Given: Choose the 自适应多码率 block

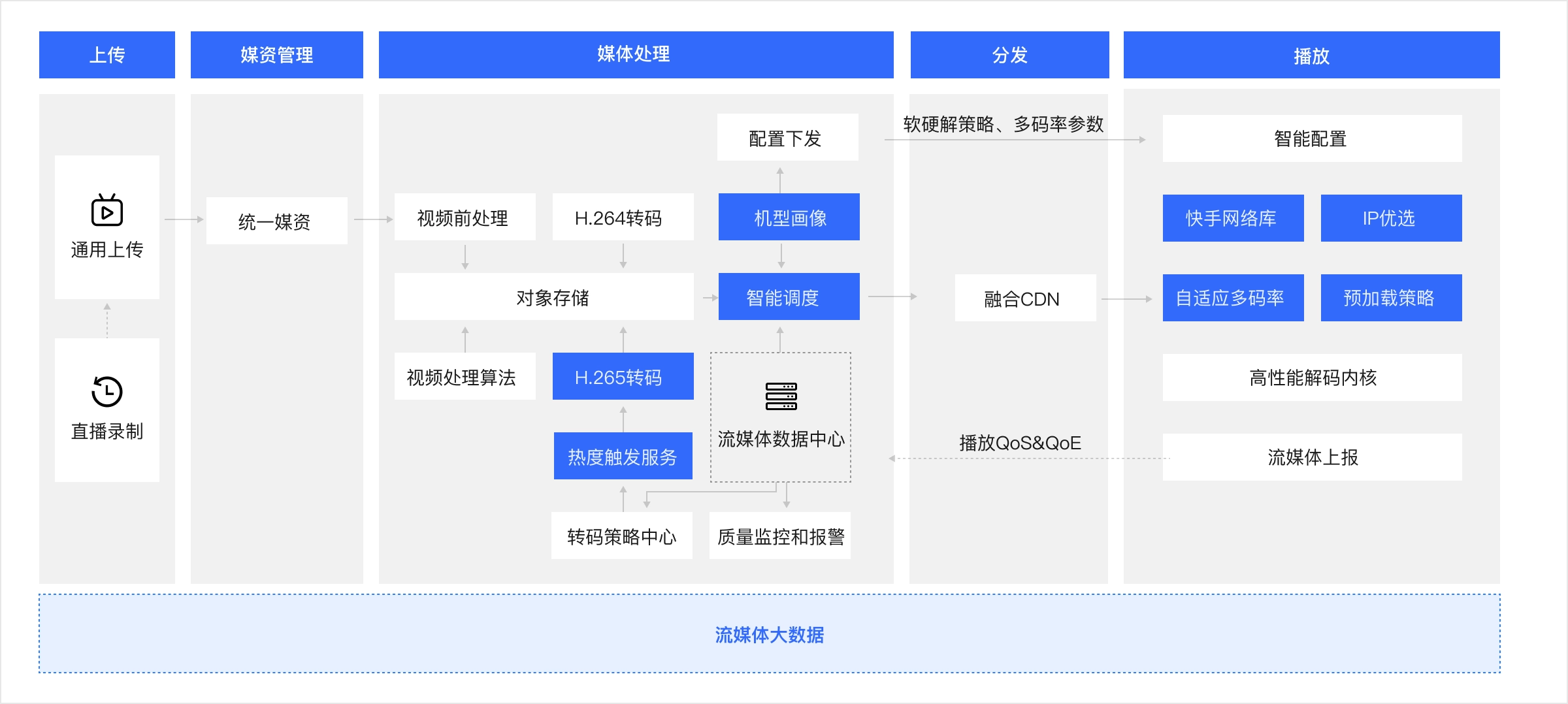Looking at the screenshot, I should click(x=1233, y=298).
